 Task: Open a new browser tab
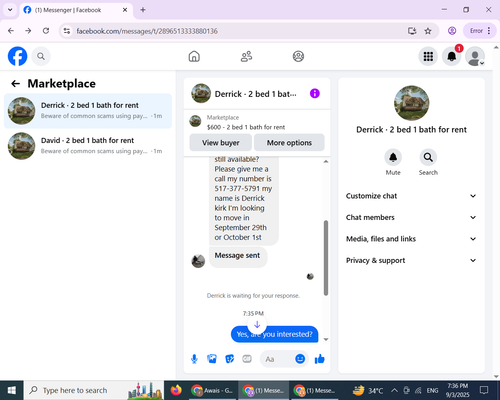(x=143, y=10)
